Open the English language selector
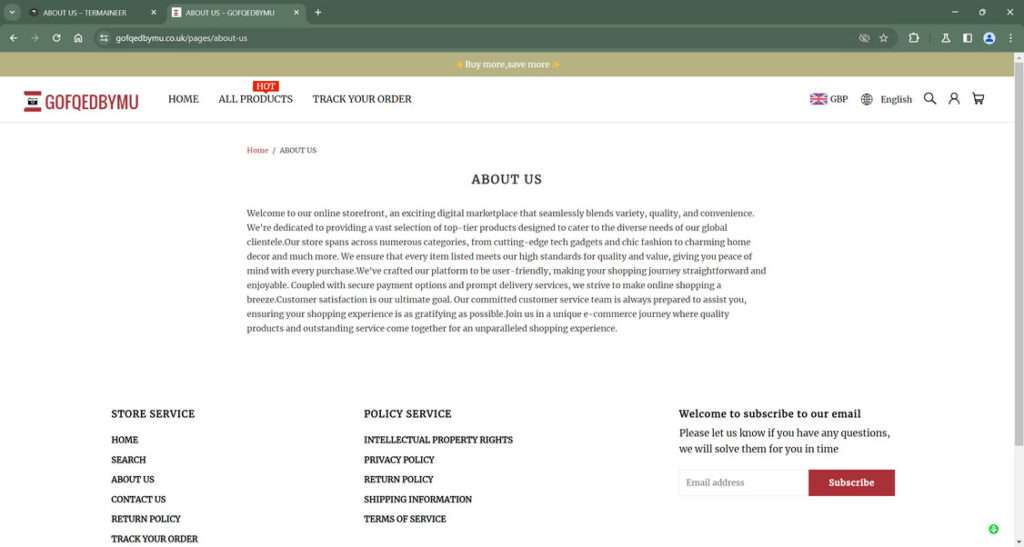 pyautogui.click(x=886, y=99)
